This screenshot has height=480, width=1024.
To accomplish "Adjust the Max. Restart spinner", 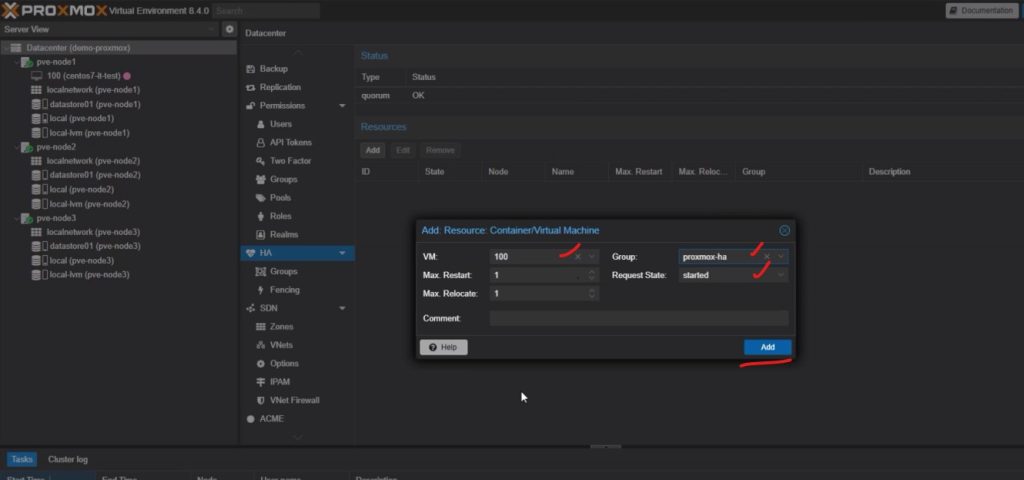I will (592, 276).
